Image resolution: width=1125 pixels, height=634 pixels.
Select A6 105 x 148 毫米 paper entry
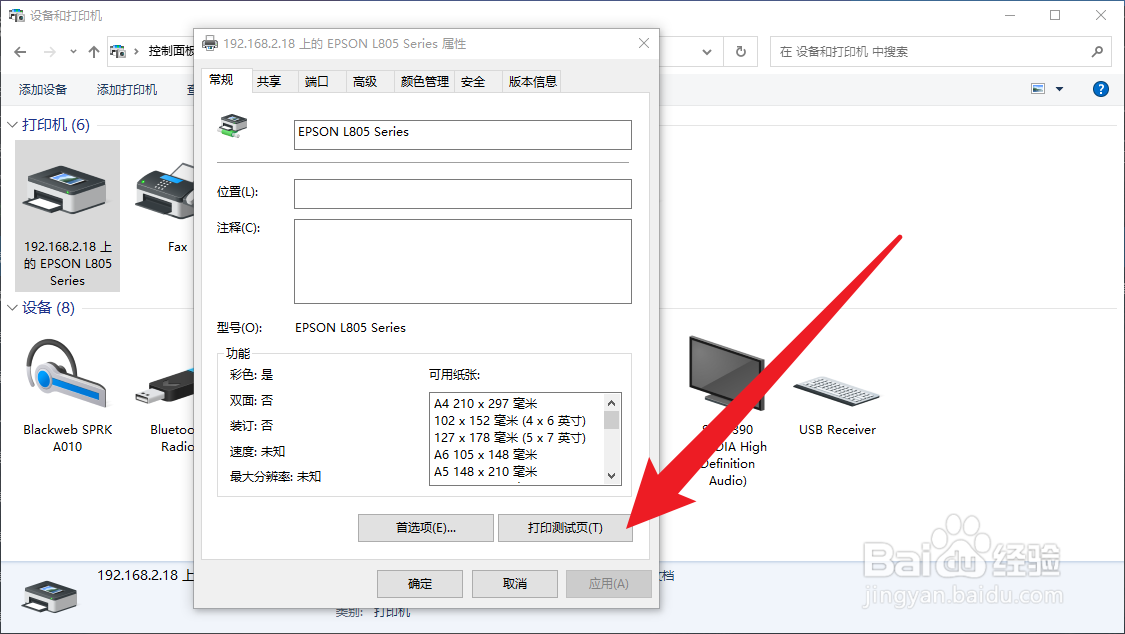coord(486,455)
